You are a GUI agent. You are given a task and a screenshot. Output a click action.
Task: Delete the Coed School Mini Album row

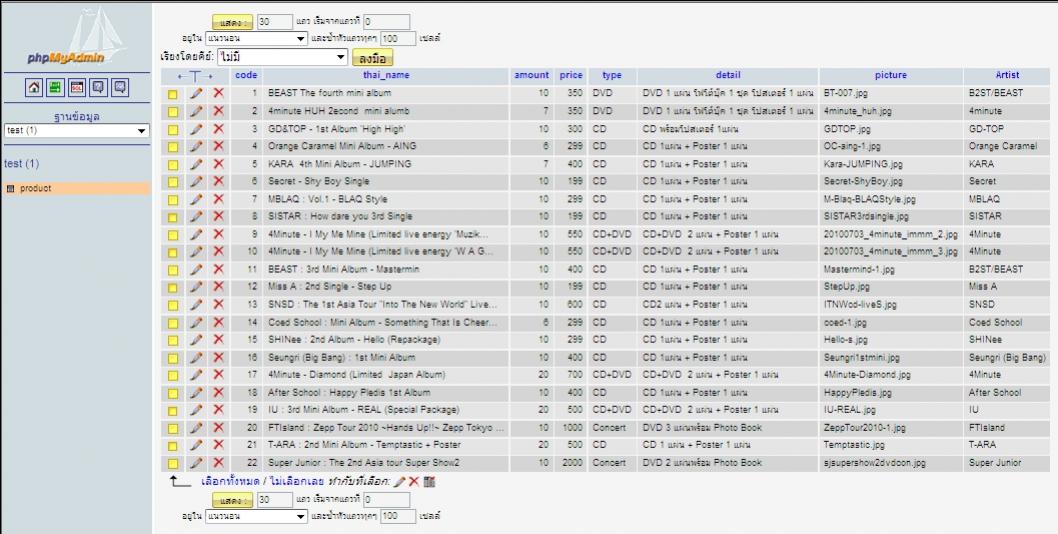click(x=219, y=322)
